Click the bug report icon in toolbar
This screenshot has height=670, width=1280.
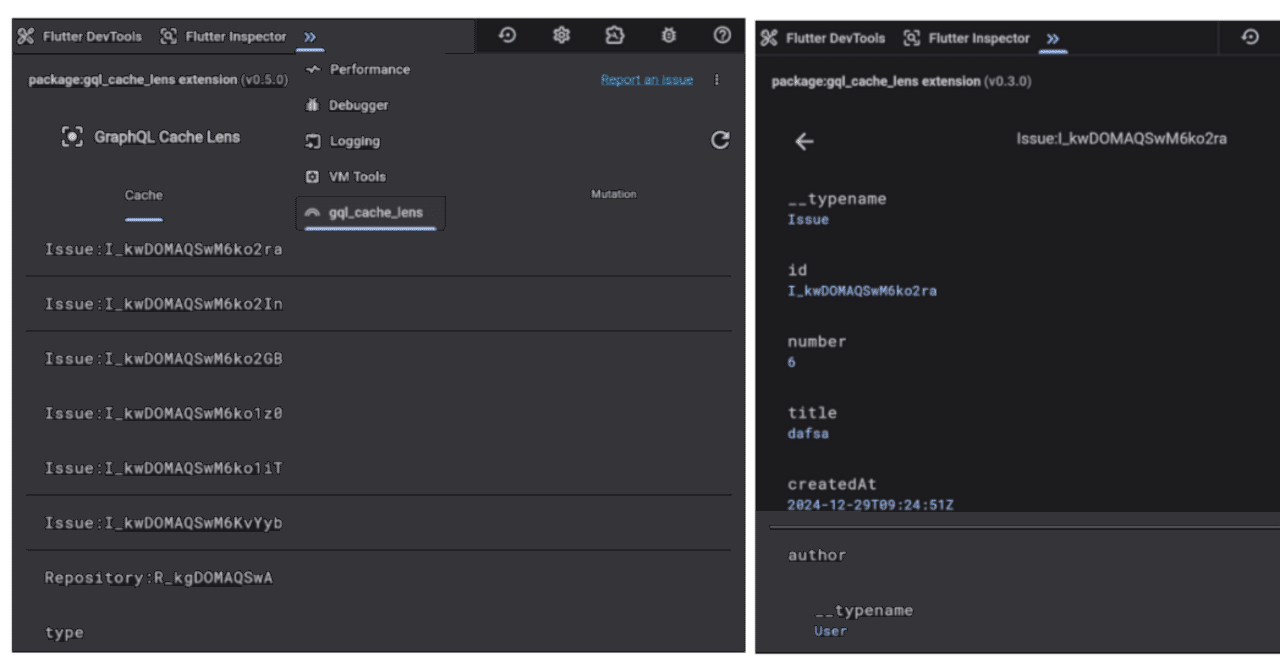pos(668,35)
